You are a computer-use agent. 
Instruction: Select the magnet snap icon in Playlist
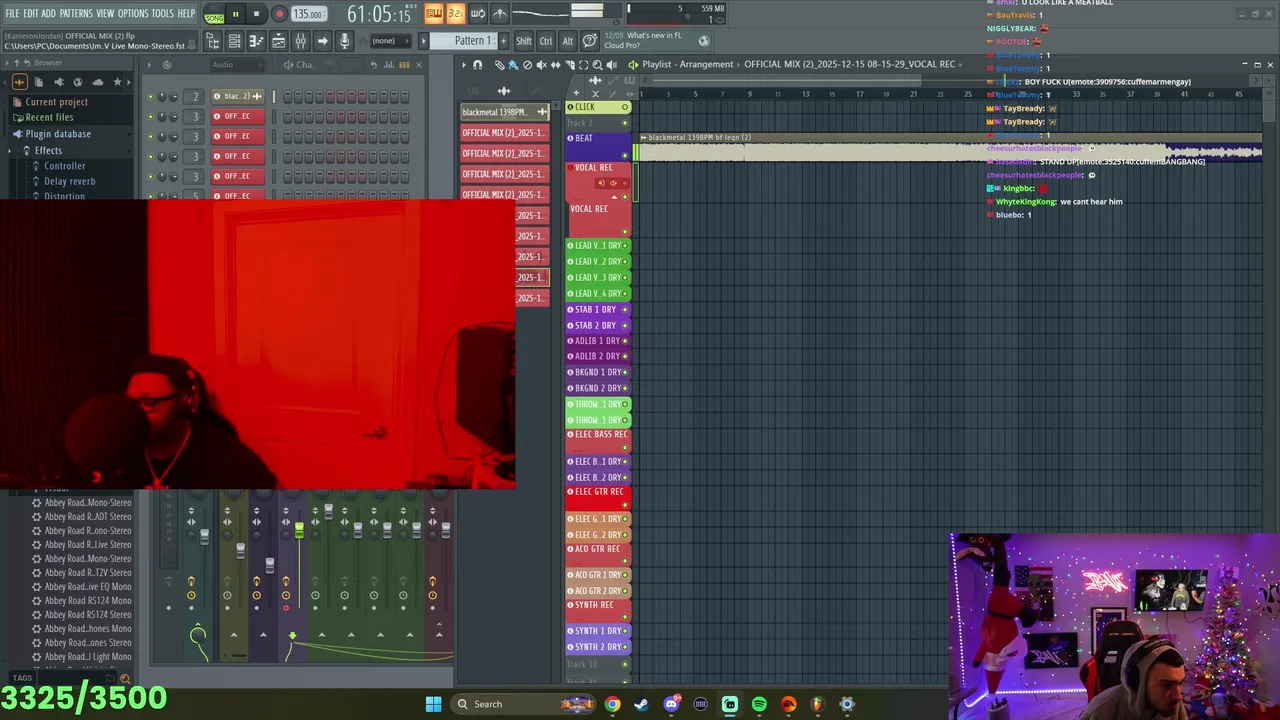478,65
